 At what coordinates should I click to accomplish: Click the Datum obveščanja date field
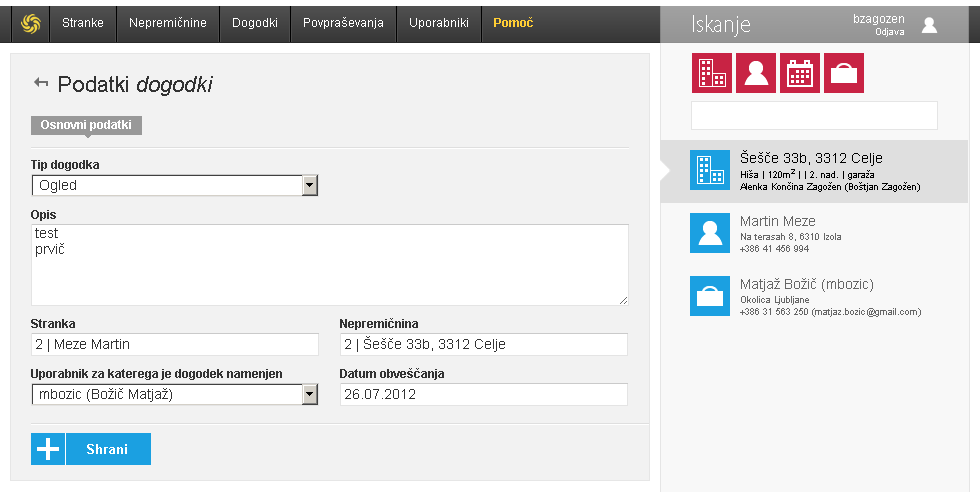(x=484, y=394)
